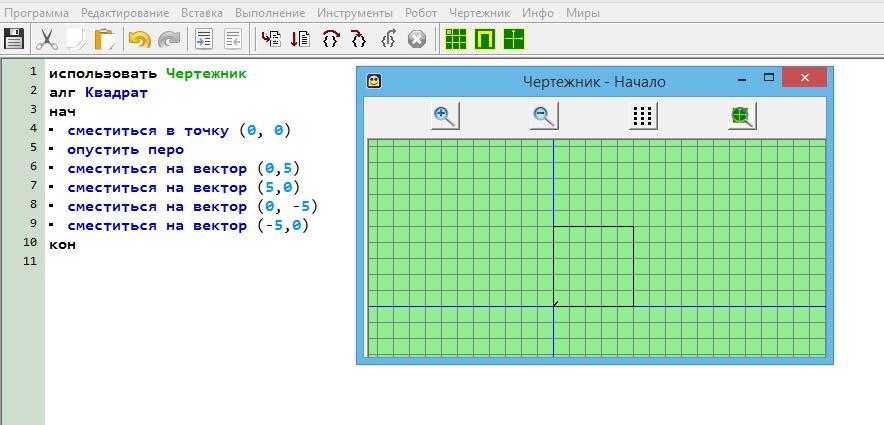Click the 'сместиться на вектор (0, -5)' line
This screenshot has width=884, height=425.
193,207
